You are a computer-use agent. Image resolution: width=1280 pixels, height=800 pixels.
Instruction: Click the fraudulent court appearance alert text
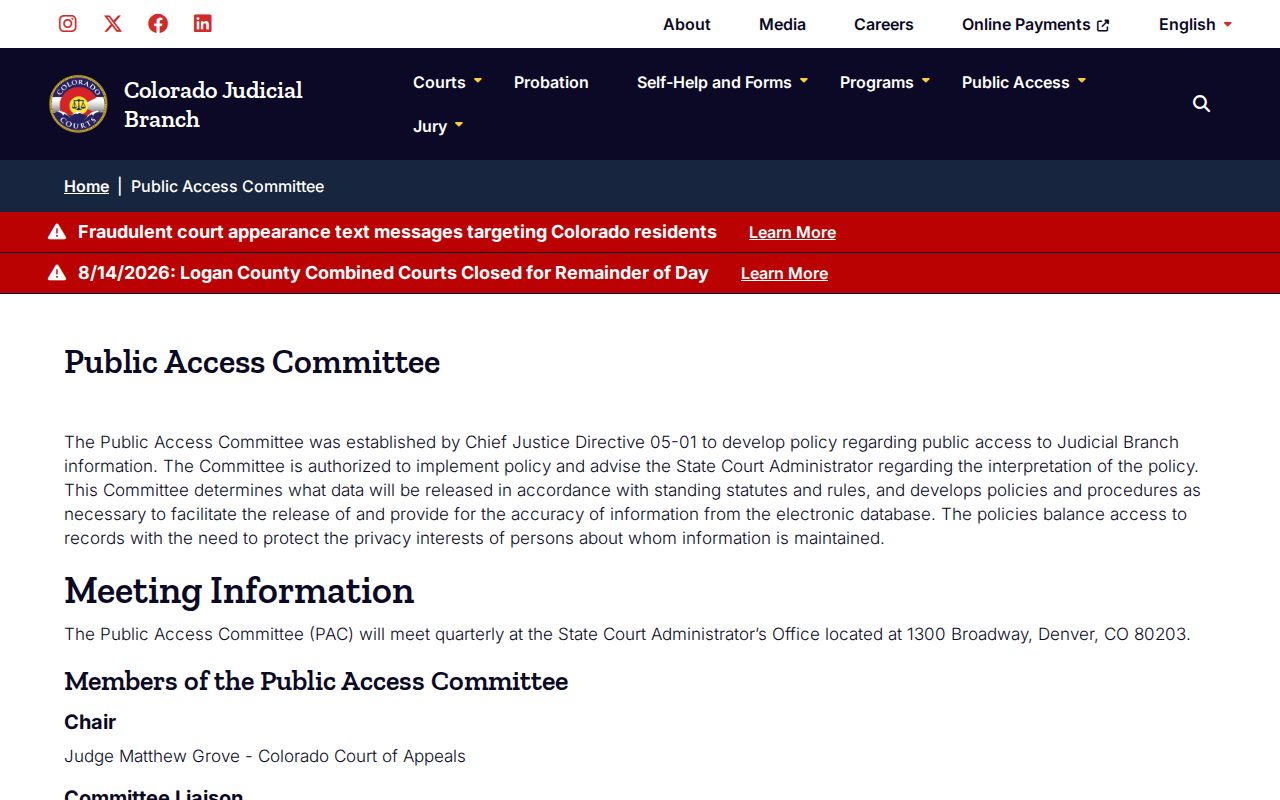coord(397,232)
